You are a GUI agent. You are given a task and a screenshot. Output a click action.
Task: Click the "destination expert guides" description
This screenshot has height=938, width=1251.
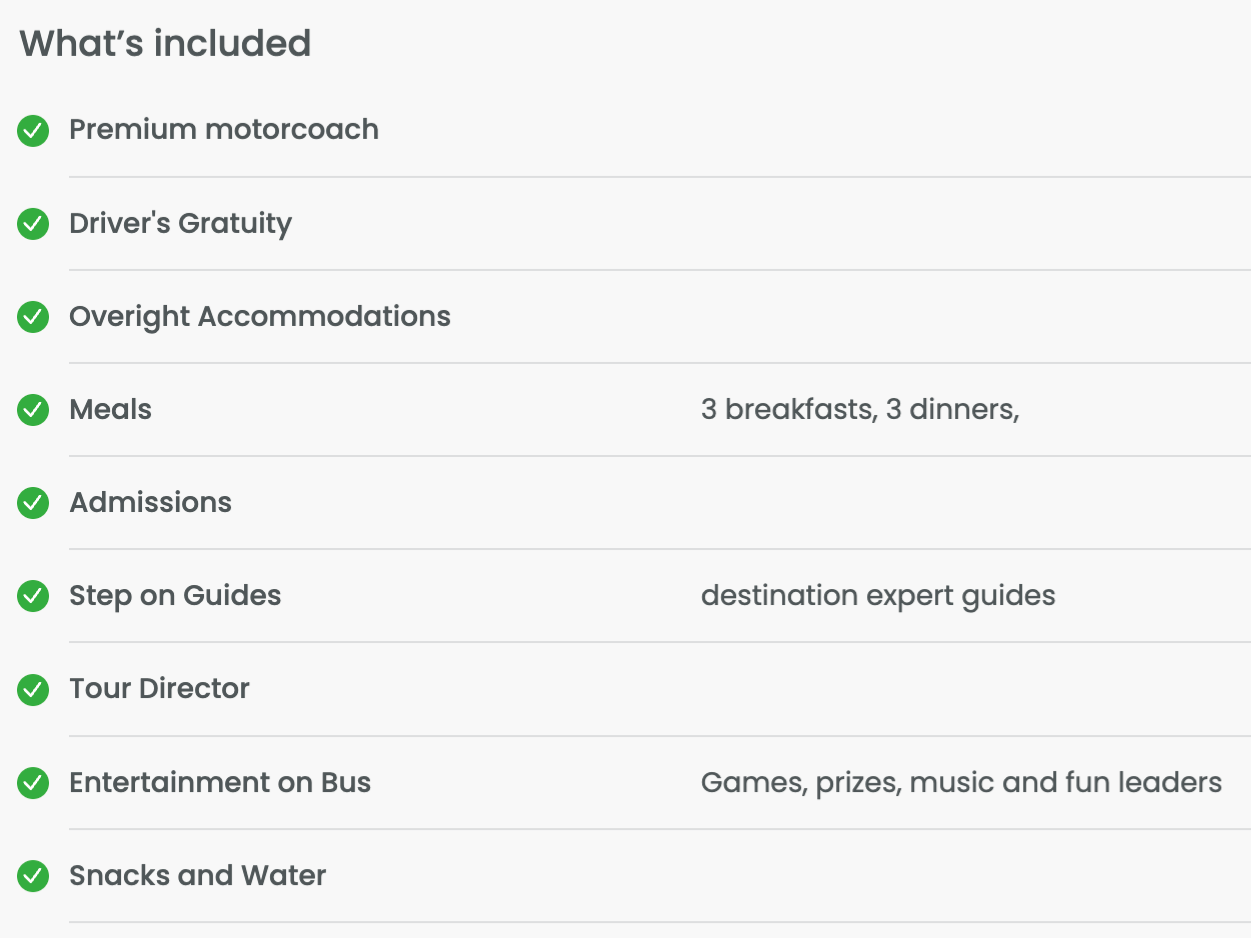point(878,596)
